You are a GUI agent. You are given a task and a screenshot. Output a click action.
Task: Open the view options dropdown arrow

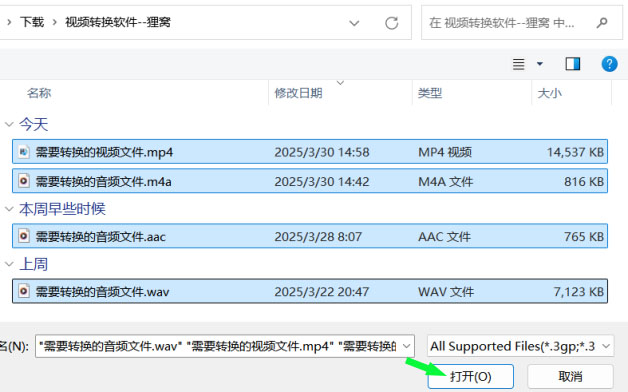[x=540, y=64]
